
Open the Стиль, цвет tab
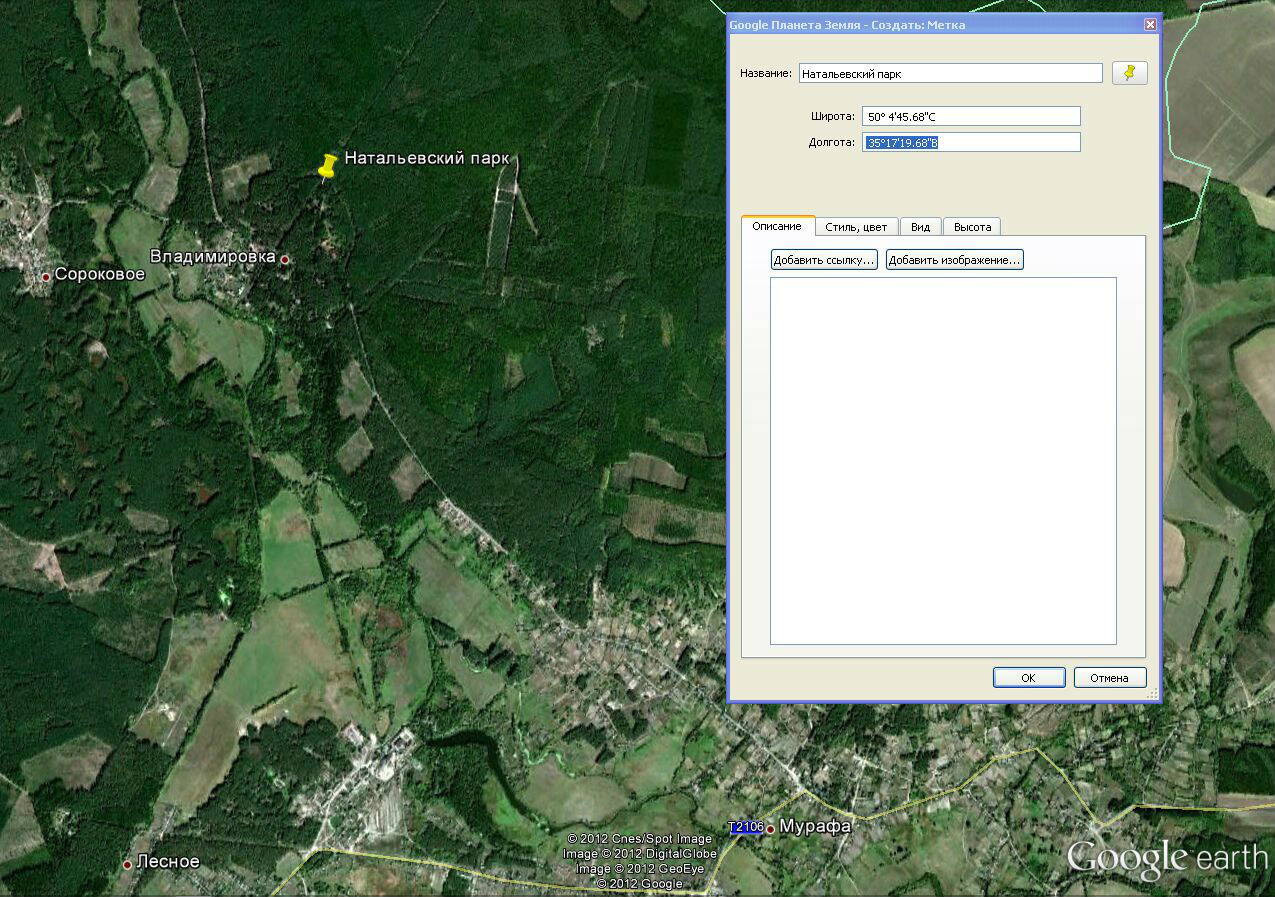point(856,227)
